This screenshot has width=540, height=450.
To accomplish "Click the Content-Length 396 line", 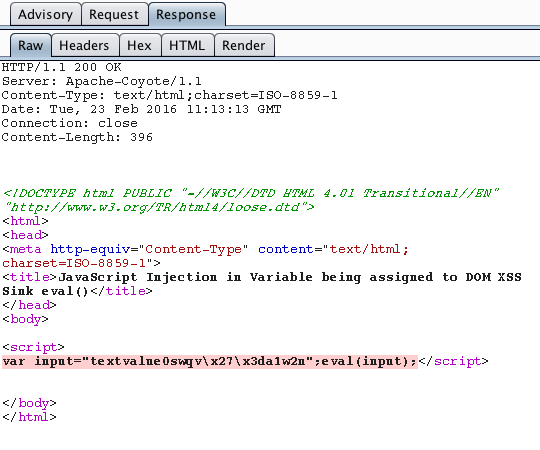I will tap(77, 137).
